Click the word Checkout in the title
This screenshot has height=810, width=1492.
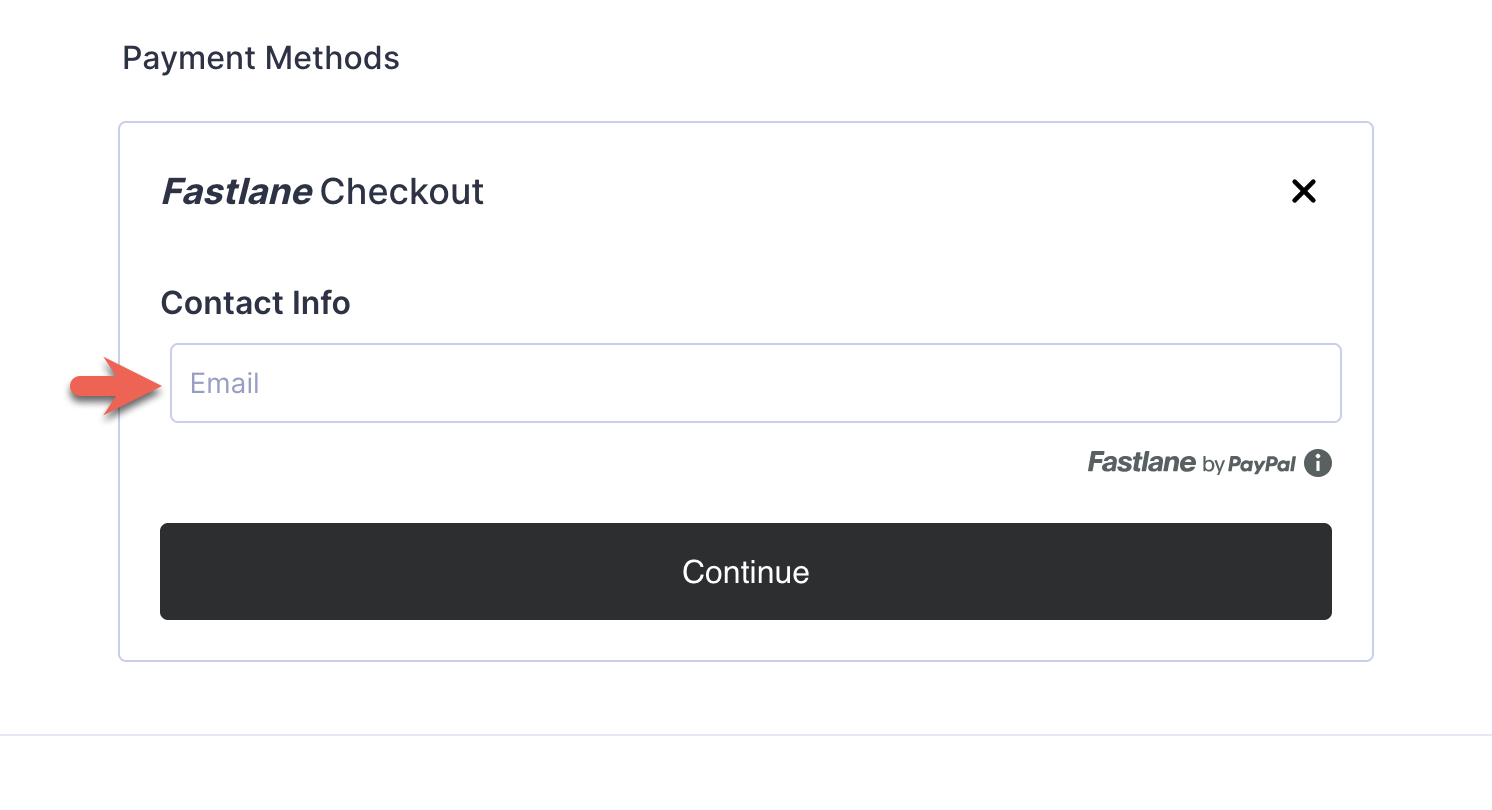click(402, 191)
